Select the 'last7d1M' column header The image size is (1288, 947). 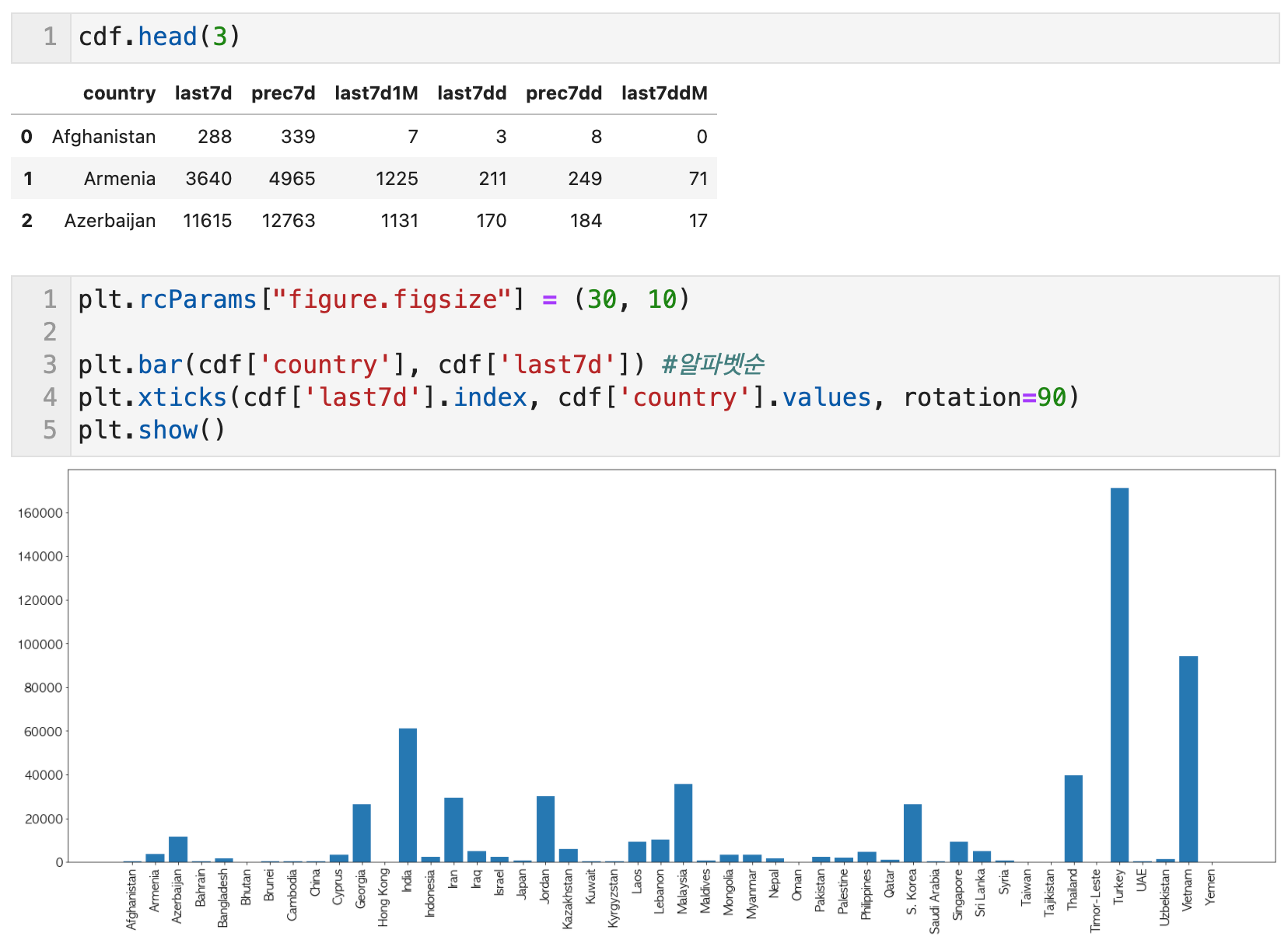(x=376, y=93)
